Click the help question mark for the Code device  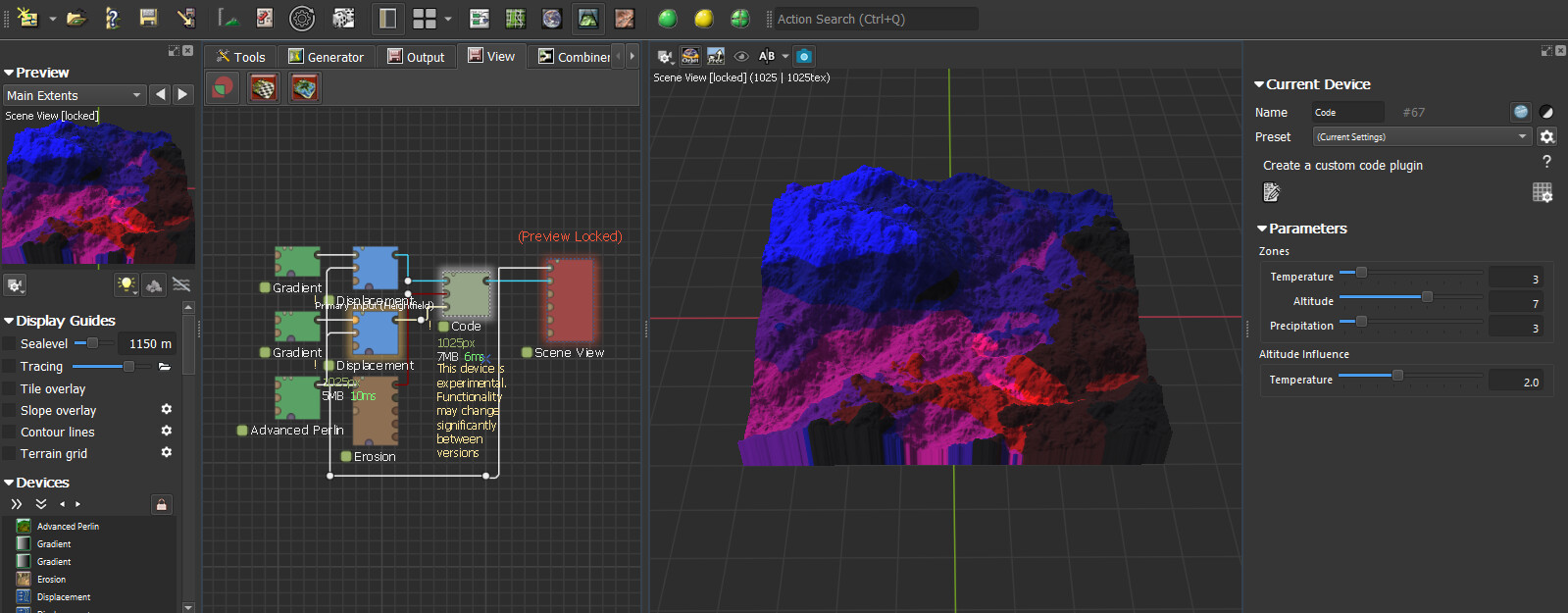point(1546,162)
